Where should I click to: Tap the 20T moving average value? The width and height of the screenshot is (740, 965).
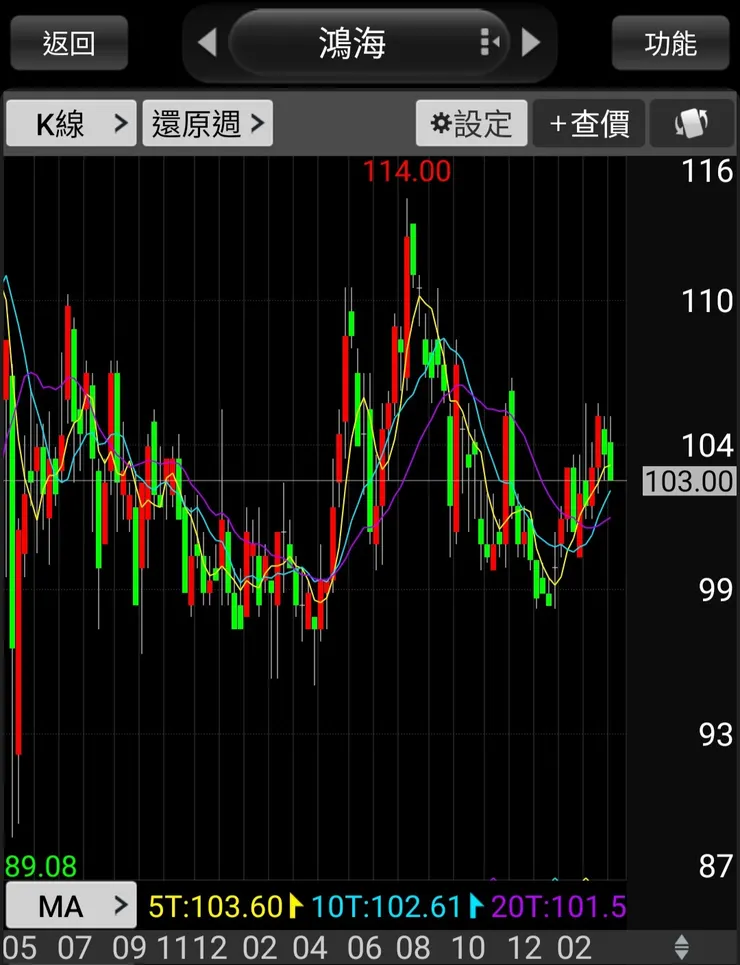tap(558, 907)
